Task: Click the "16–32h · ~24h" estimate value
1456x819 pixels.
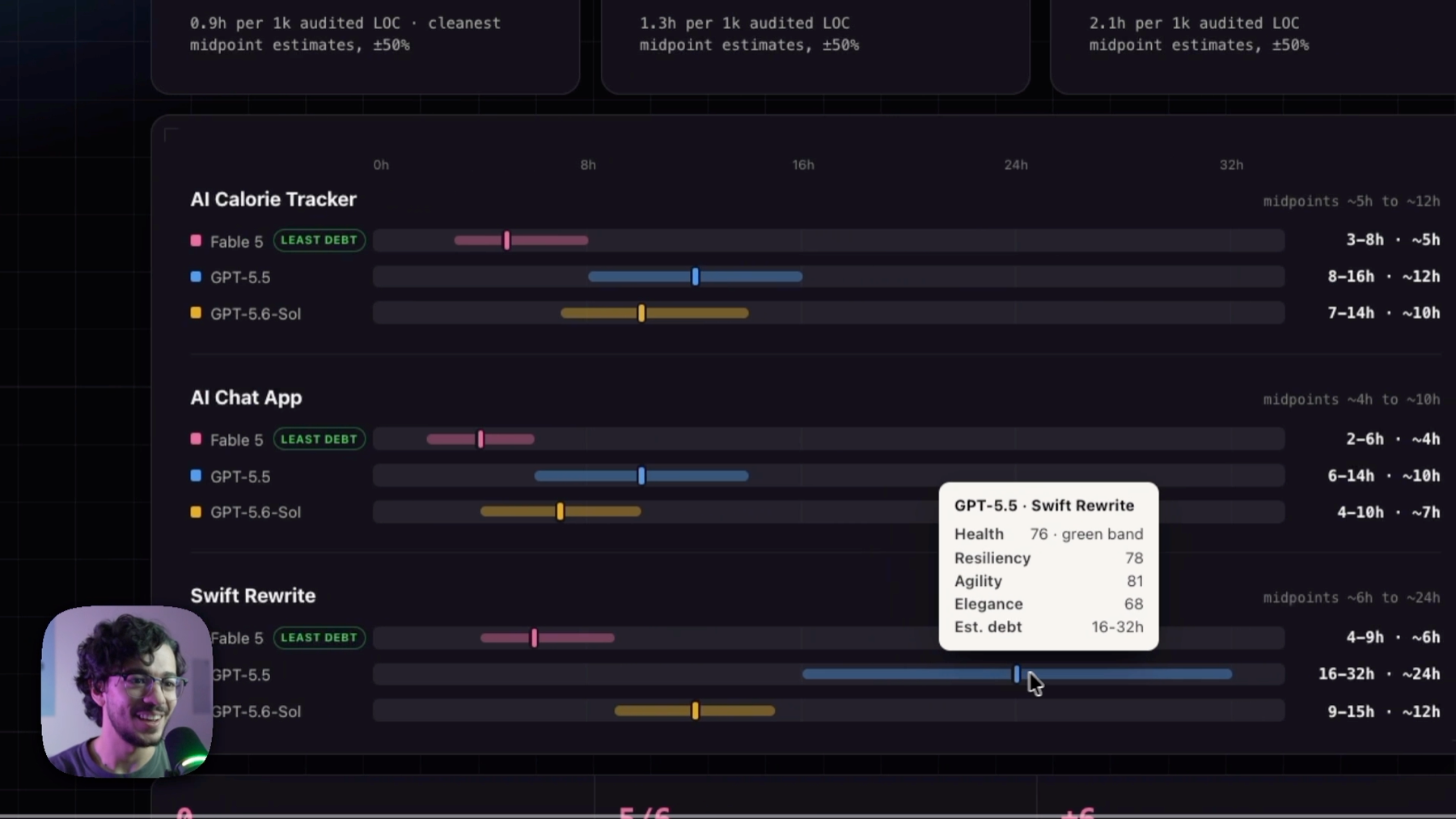Action: [1379, 674]
